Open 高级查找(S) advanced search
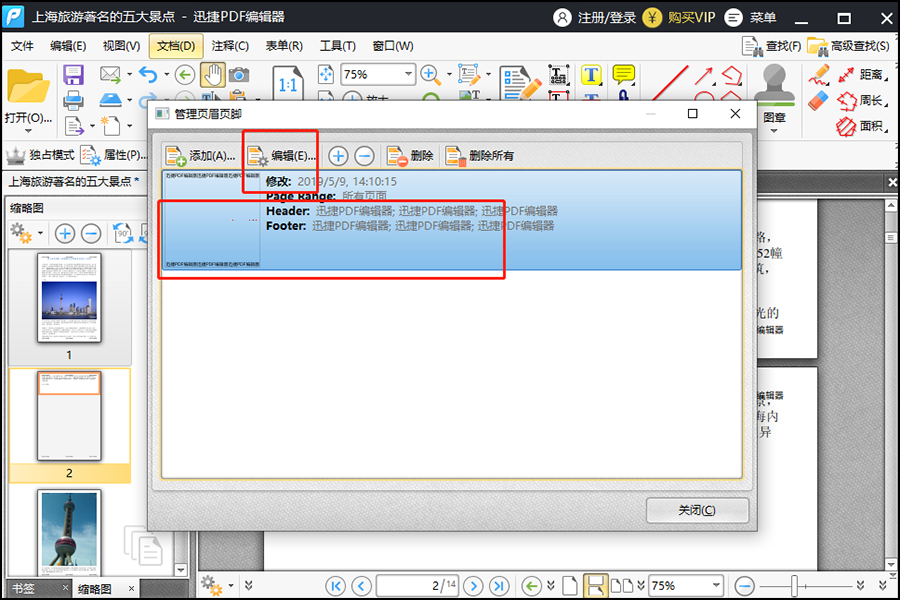Image resolution: width=900 pixels, height=600 pixels. (848, 46)
